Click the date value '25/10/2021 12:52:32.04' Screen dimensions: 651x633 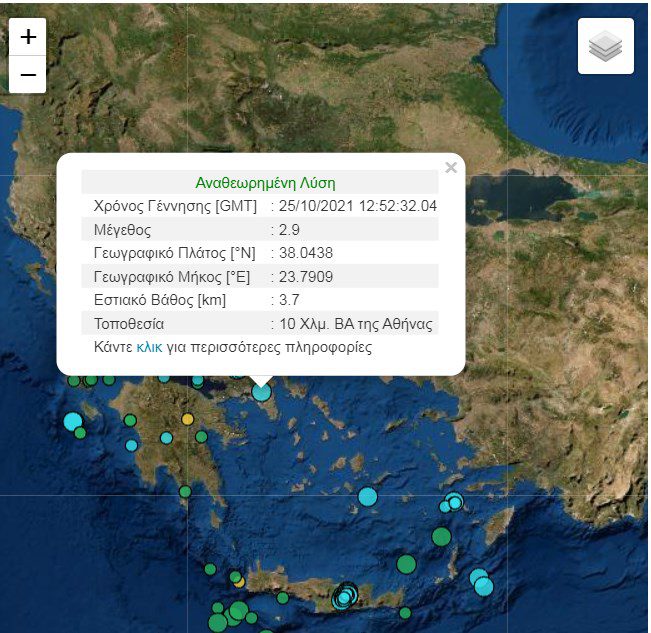(x=358, y=206)
